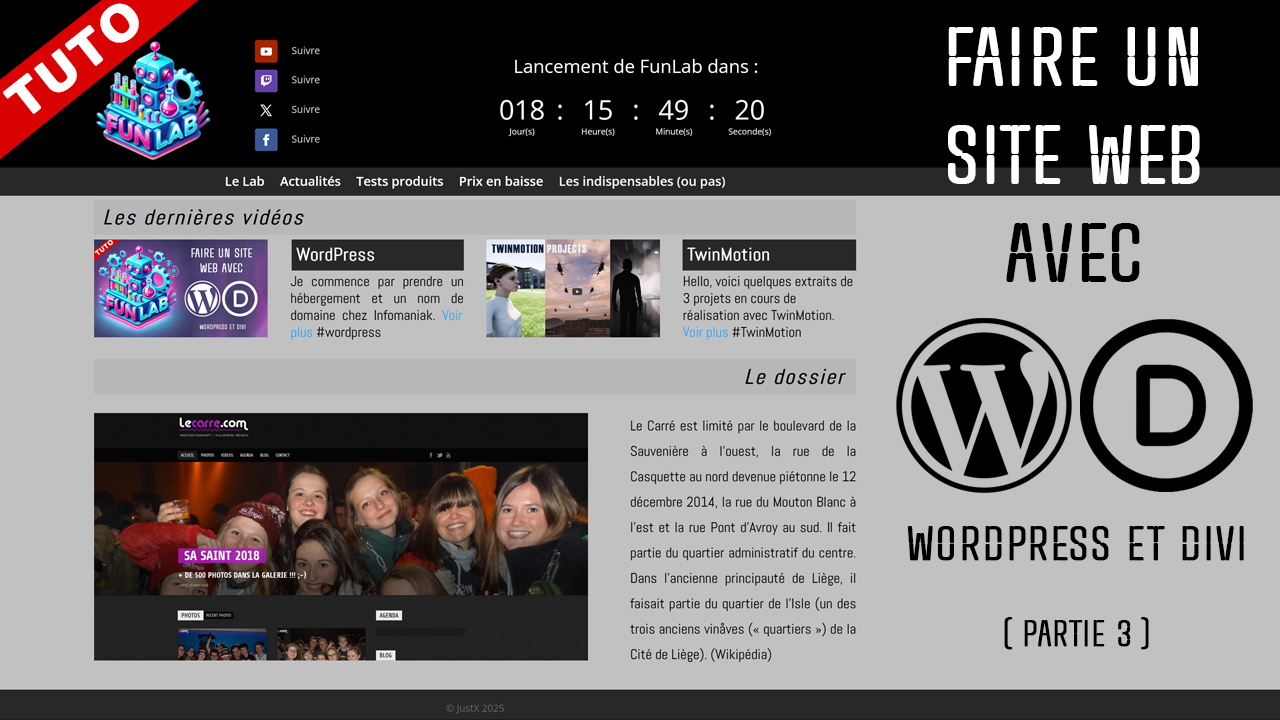Open Les indispensables (ou pas) menu
Screen dimensions: 1280x720
(642, 181)
